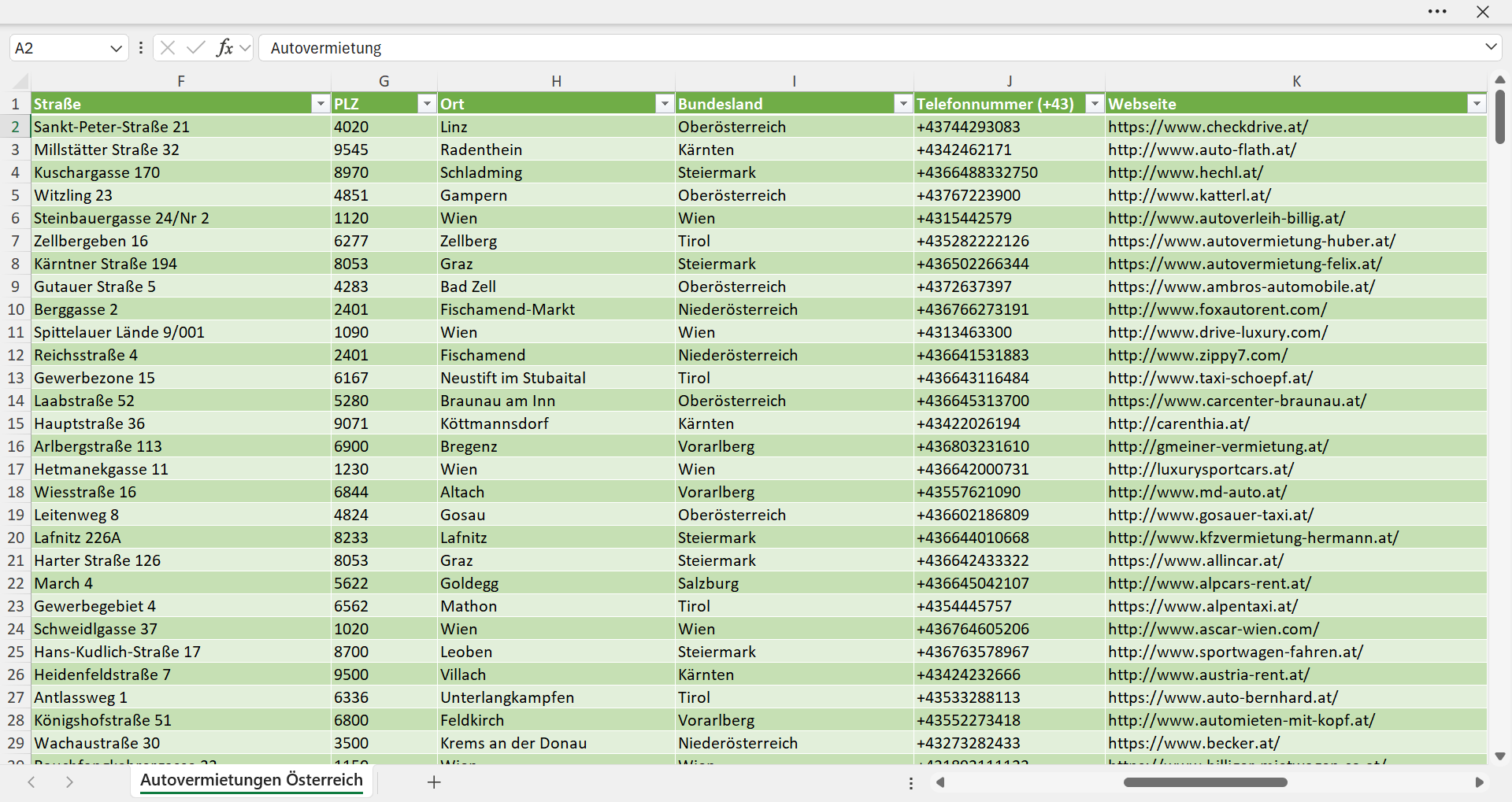Click the vertical dots beside Name Box
Screen dimensions: 1512x802
click(141, 48)
